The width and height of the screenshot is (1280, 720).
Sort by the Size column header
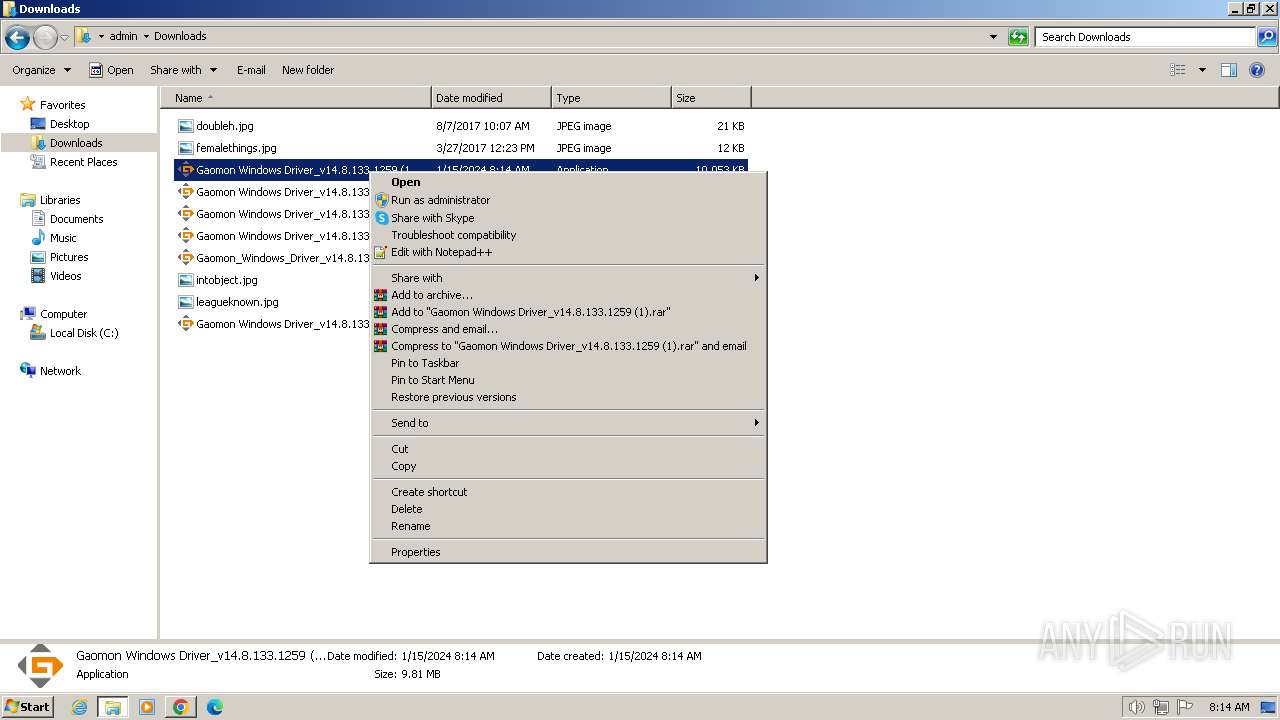click(x=711, y=98)
